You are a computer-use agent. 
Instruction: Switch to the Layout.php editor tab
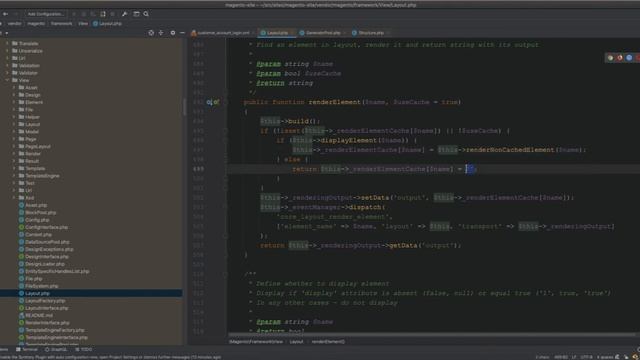[x=277, y=33]
